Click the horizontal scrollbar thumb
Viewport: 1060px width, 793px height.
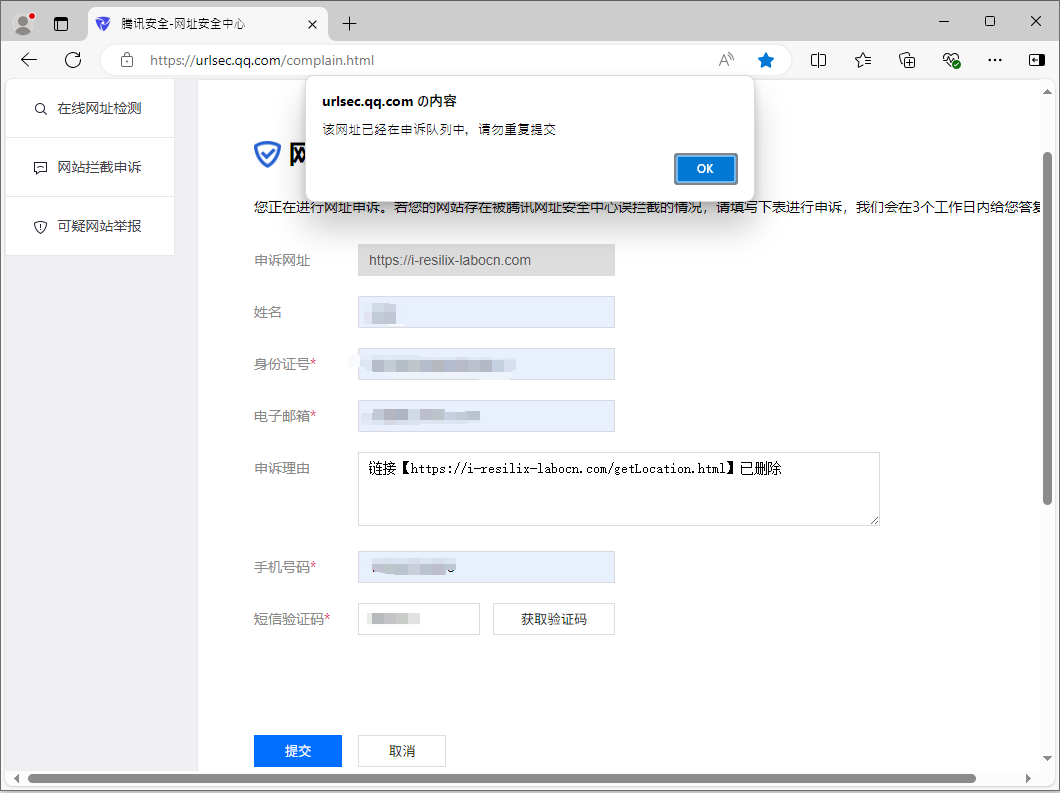[x=502, y=778]
